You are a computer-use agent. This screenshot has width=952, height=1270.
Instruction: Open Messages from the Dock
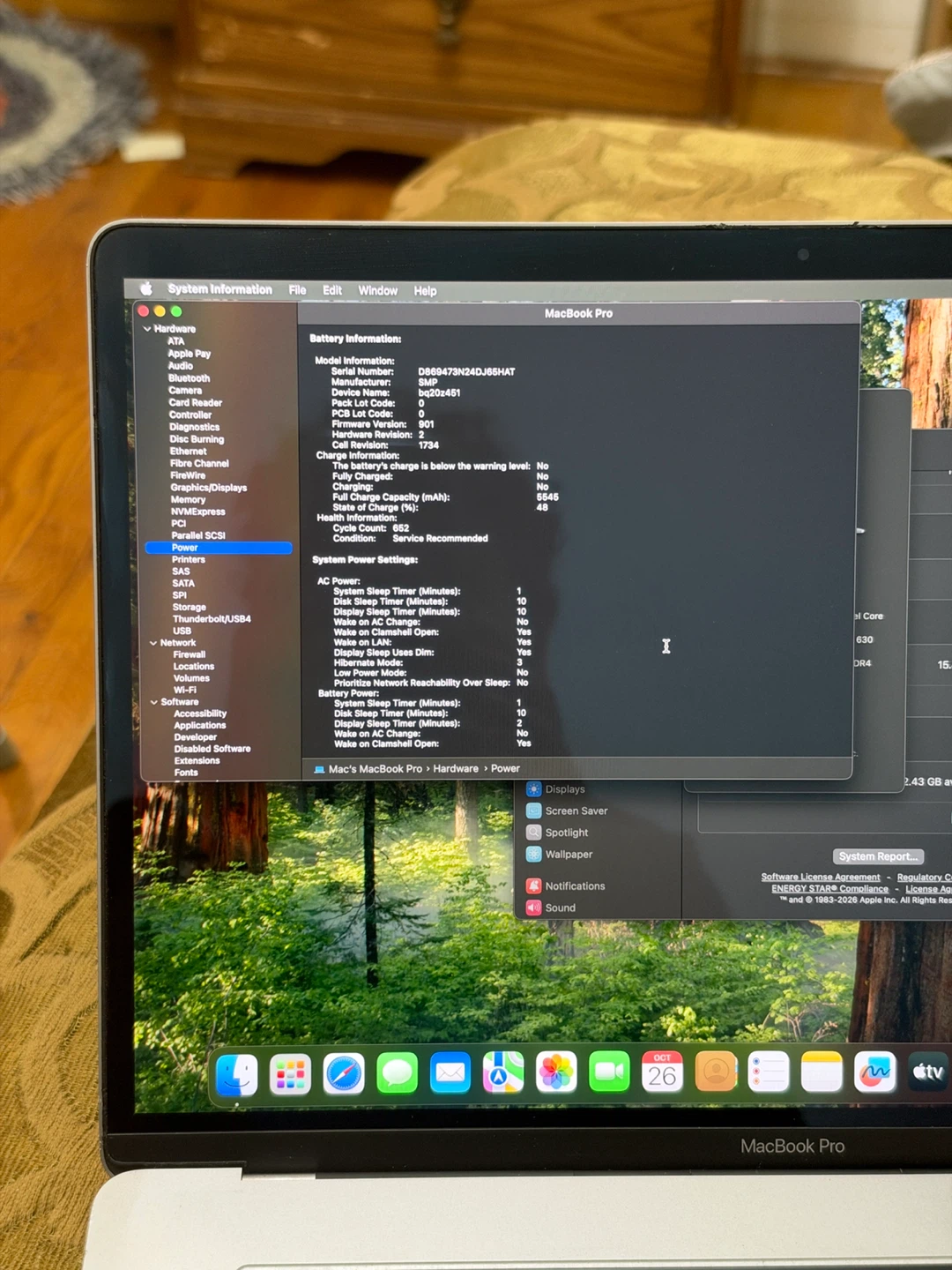pos(398,1073)
